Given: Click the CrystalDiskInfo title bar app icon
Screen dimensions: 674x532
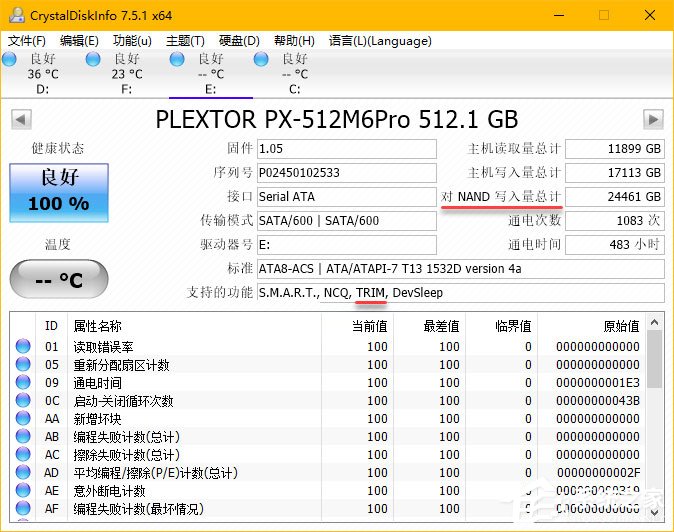Looking at the screenshot, I should pyautogui.click(x=17, y=15).
